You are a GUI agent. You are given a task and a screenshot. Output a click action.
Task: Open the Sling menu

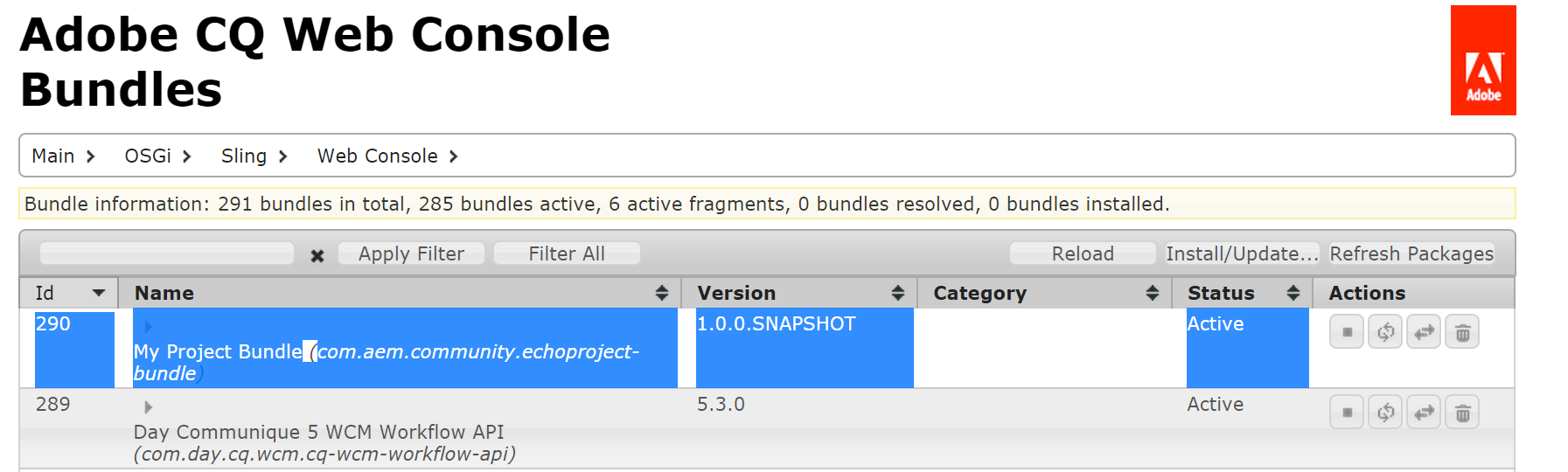pos(254,156)
